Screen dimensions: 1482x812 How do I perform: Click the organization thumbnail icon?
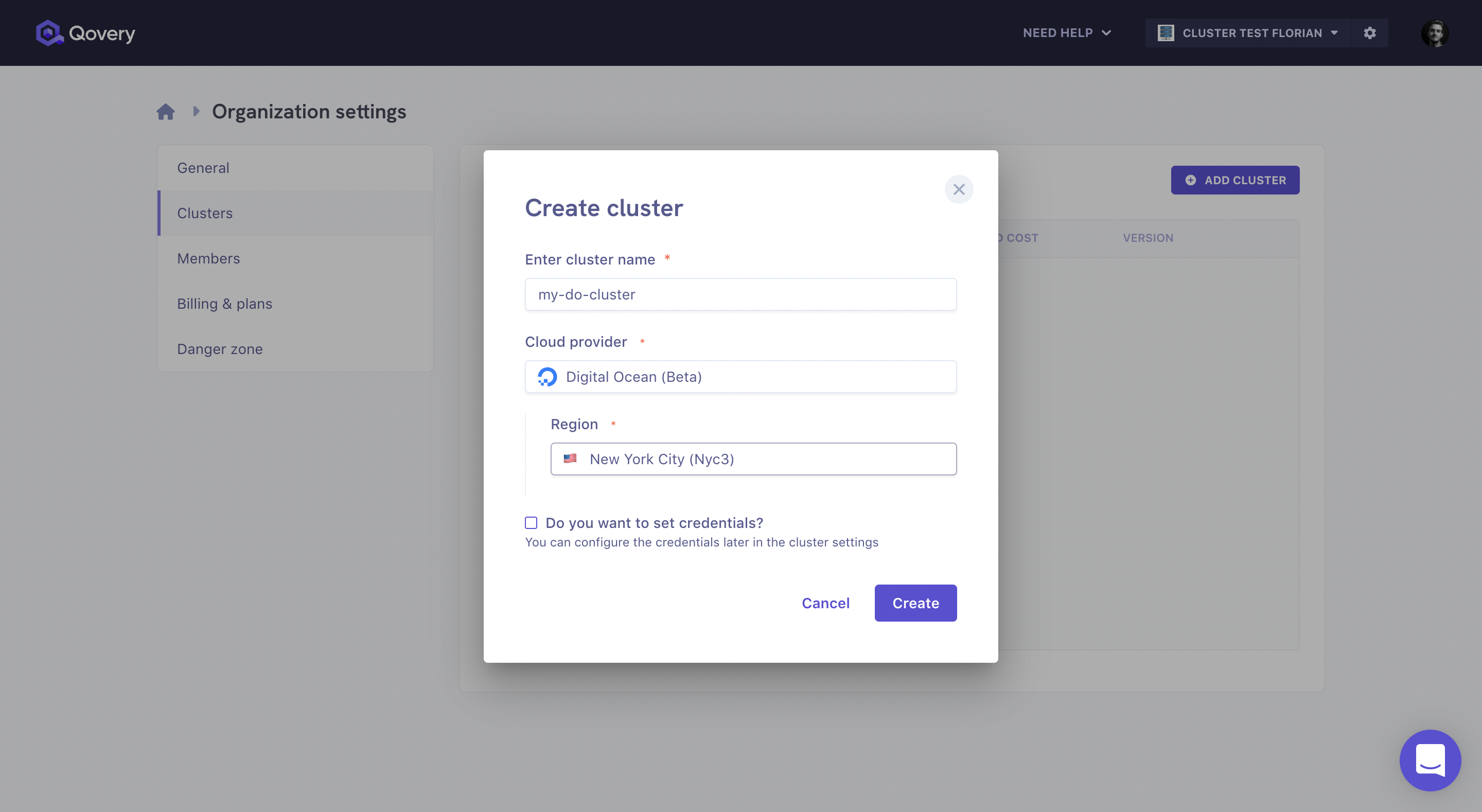tap(1166, 33)
